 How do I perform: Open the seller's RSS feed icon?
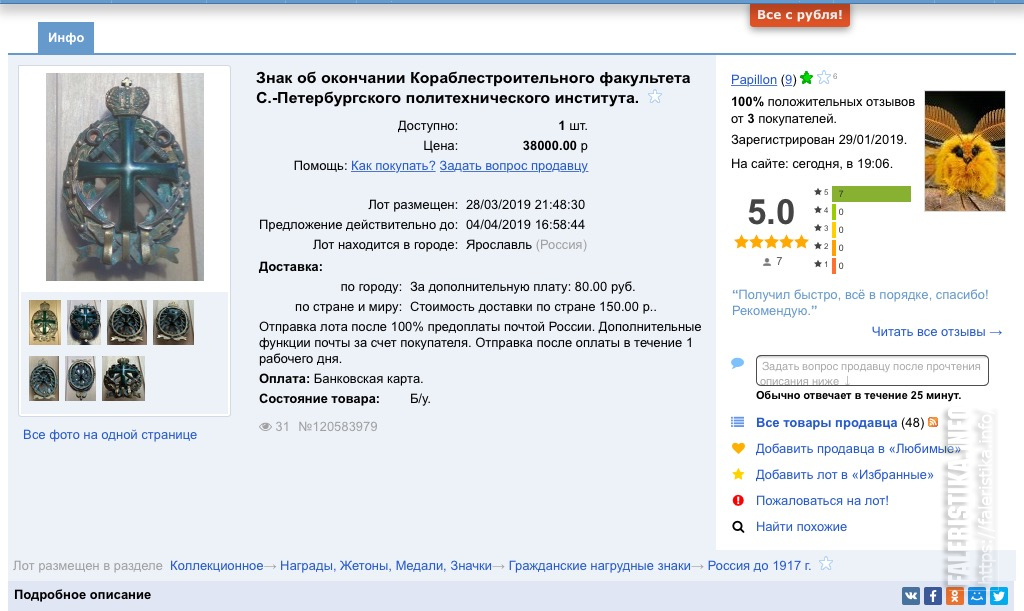point(933,423)
